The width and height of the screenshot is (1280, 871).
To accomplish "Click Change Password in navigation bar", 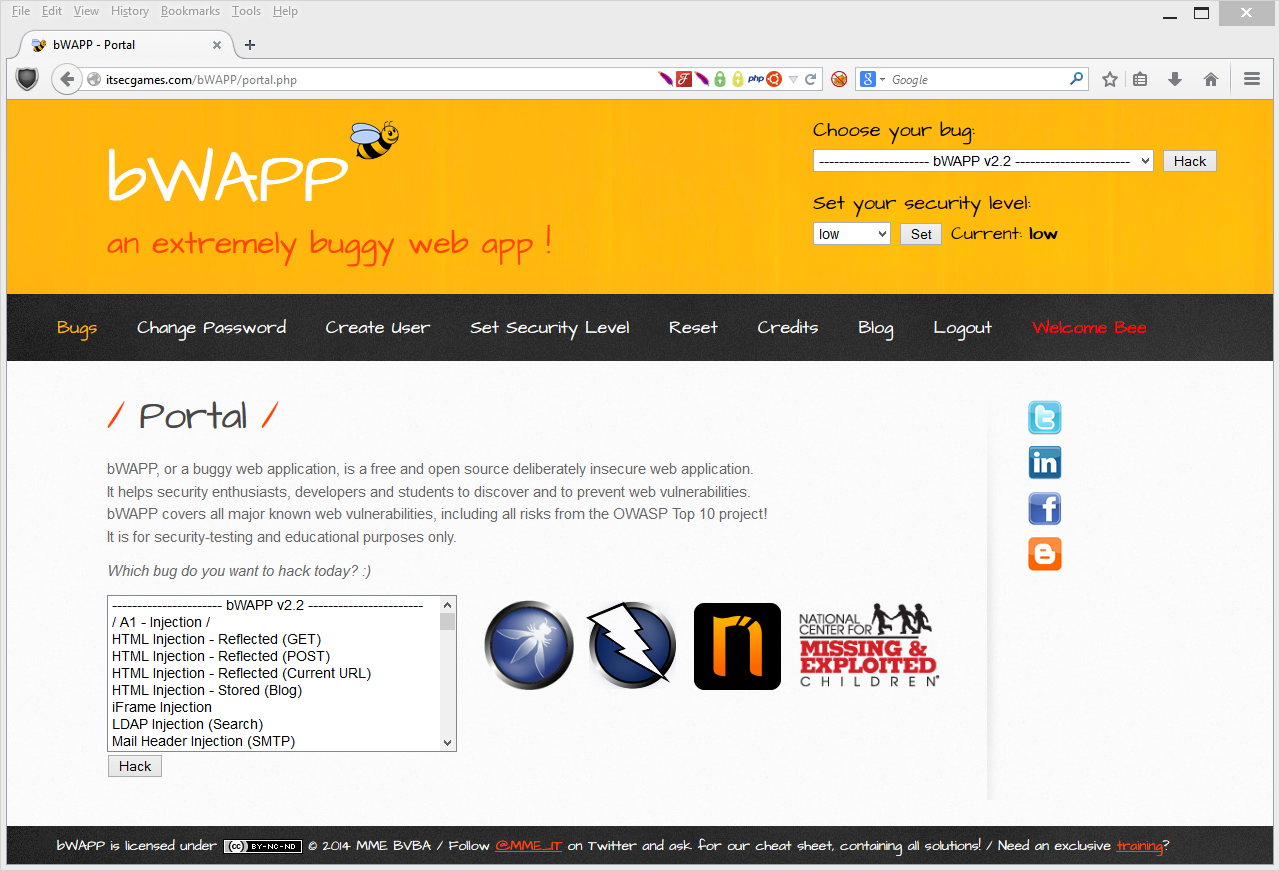I will click(211, 328).
